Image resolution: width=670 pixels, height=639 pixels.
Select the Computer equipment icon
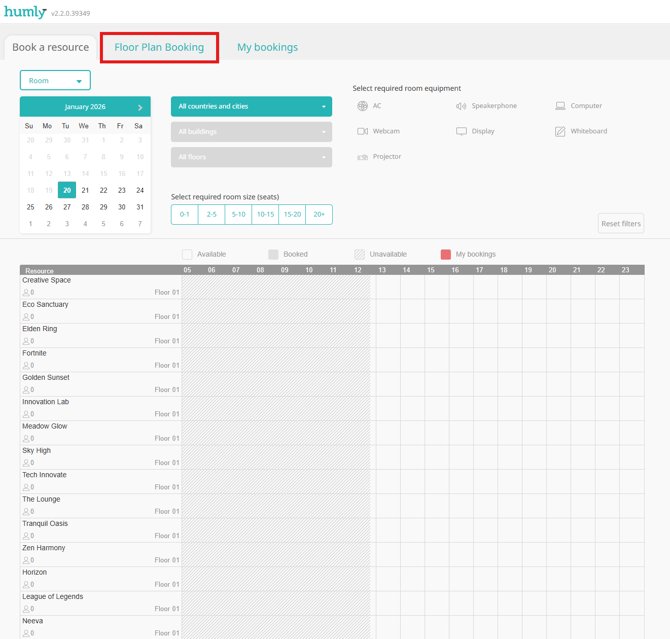(x=560, y=106)
